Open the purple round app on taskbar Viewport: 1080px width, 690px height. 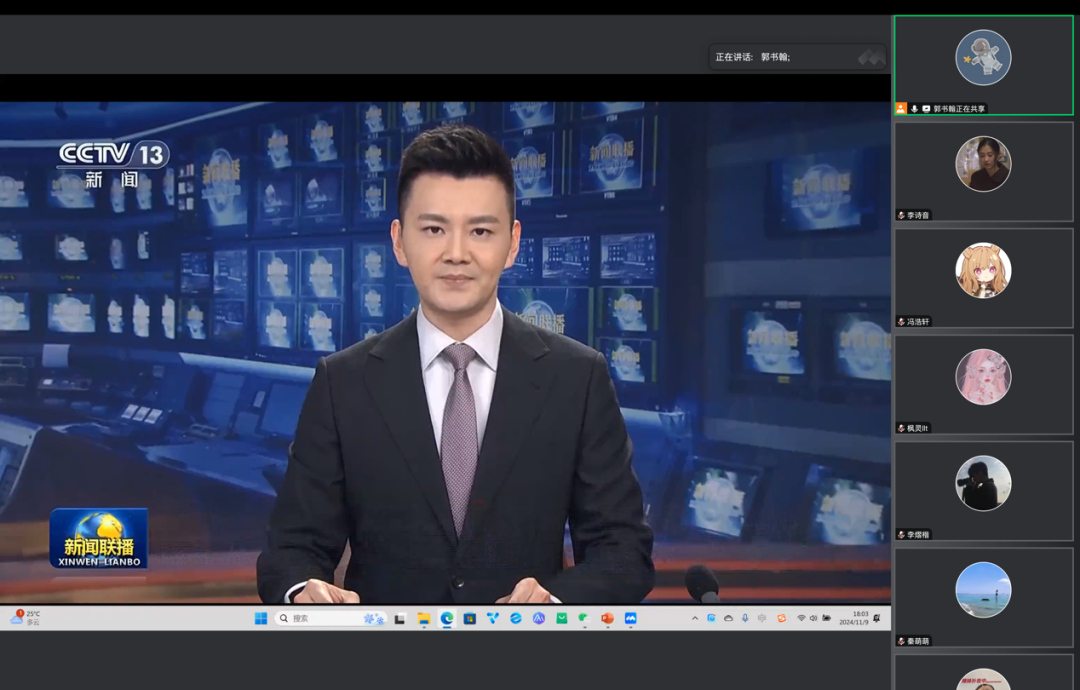[539, 618]
